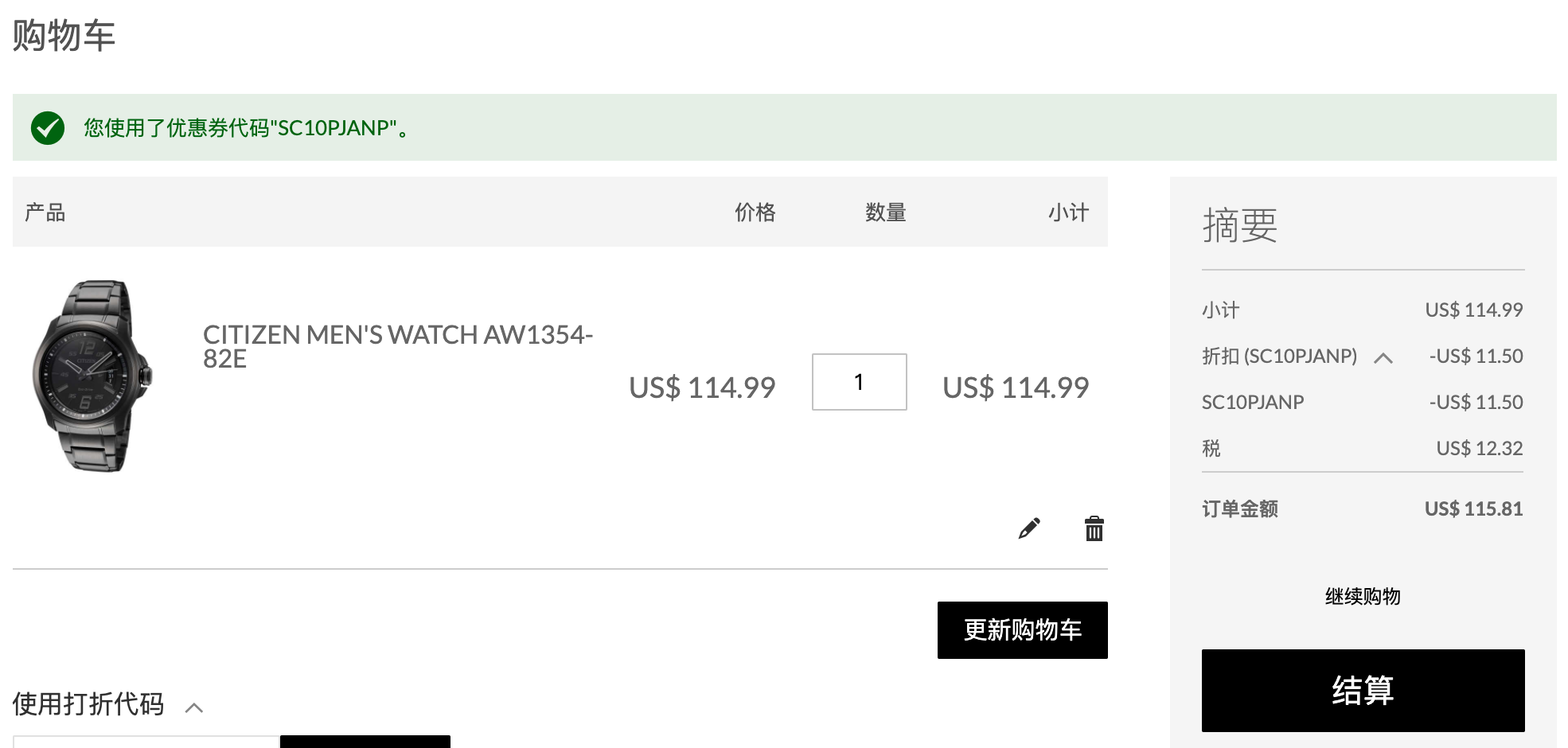Click the 使用打折代码 heading text
1568x748 pixels.
click(x=88, y=704)
